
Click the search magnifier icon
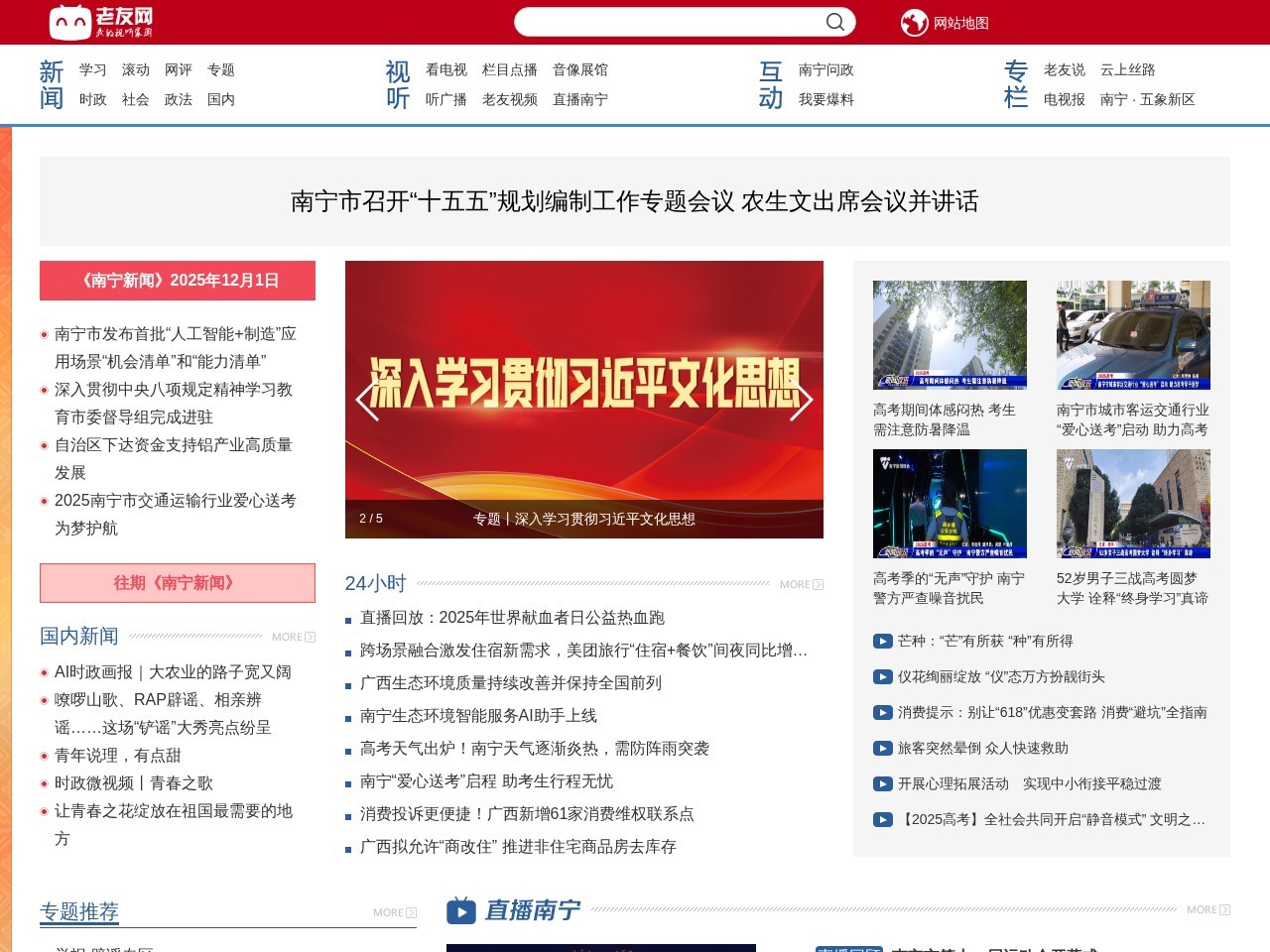834,21
